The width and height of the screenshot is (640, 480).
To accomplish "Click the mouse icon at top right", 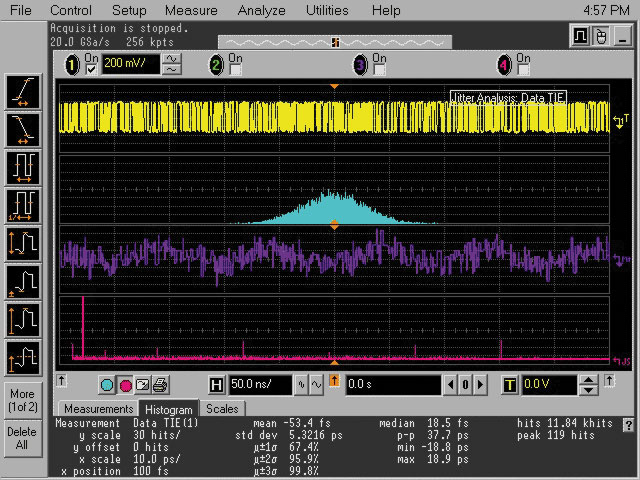I will point(601,36).
